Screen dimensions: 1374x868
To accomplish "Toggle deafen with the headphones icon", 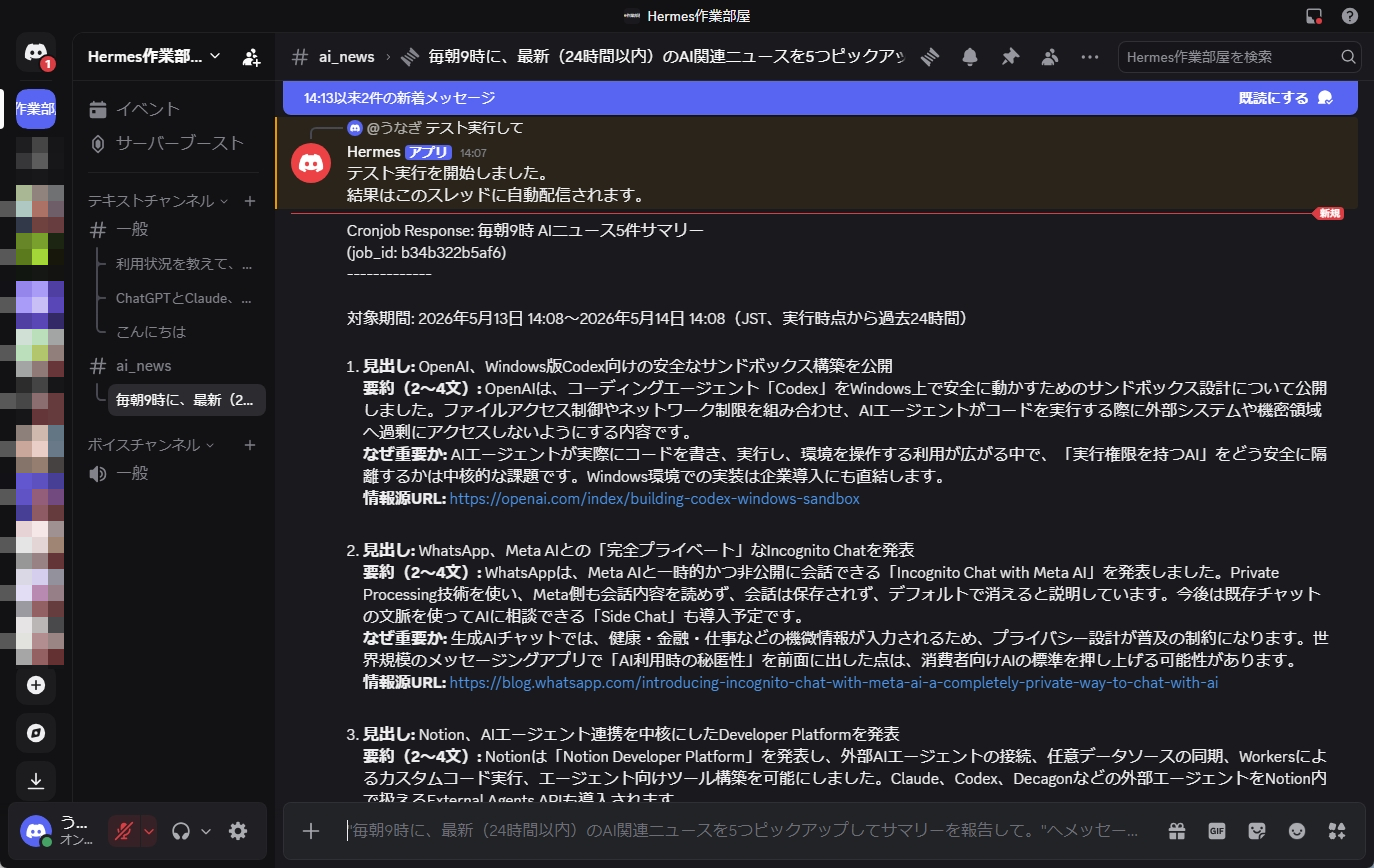I will pyautogui.click(x=181, y=830).
